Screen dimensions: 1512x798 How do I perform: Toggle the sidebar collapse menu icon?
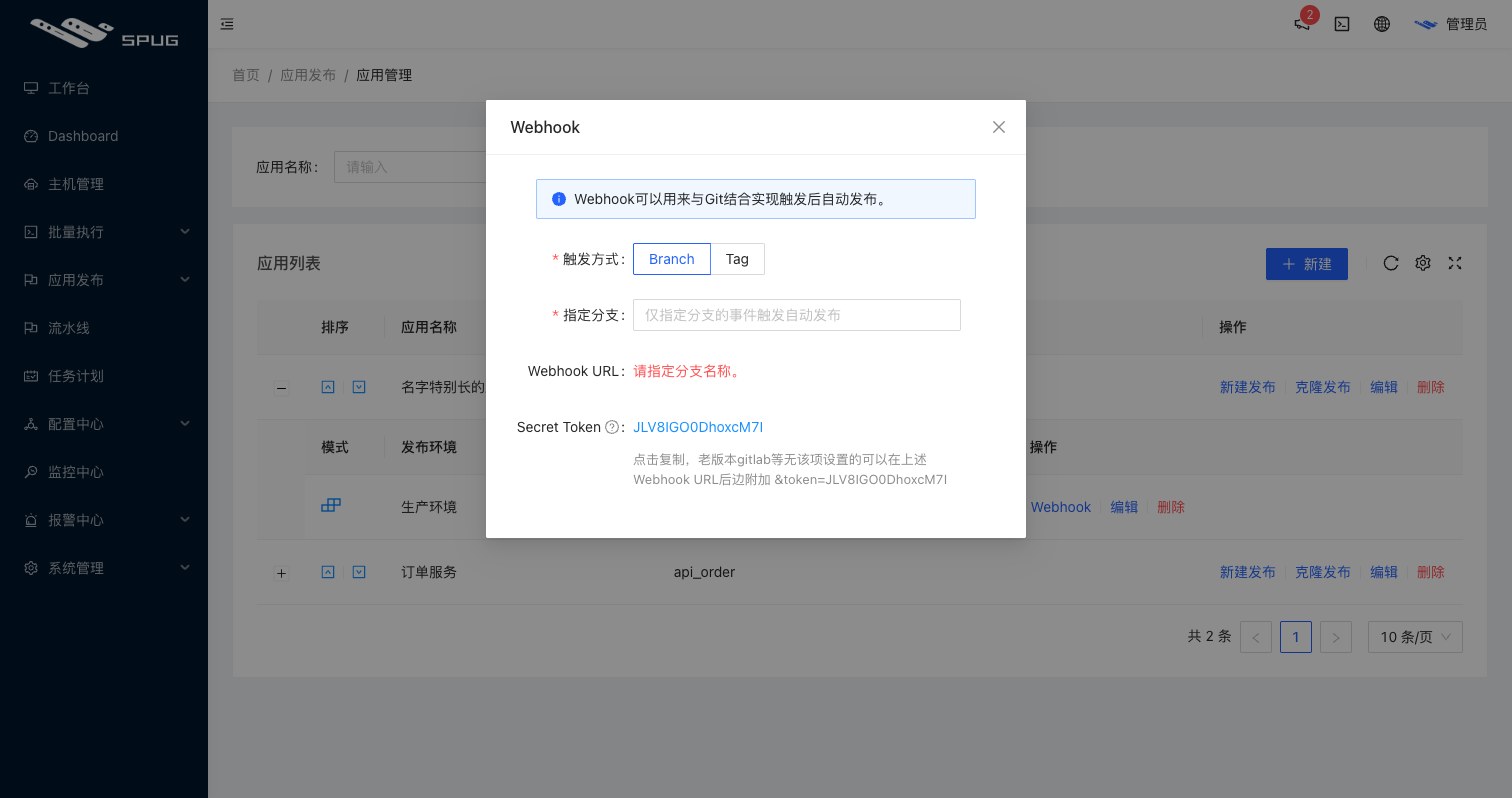click(228, 24)
